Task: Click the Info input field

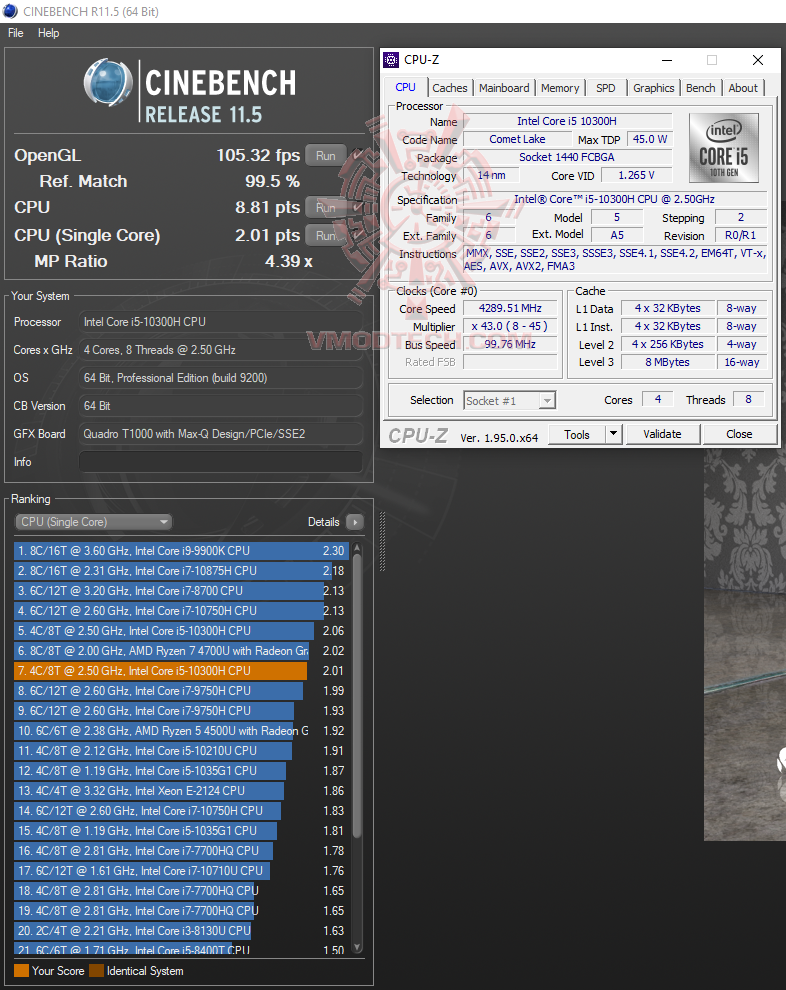Action: tap(220, 462)
